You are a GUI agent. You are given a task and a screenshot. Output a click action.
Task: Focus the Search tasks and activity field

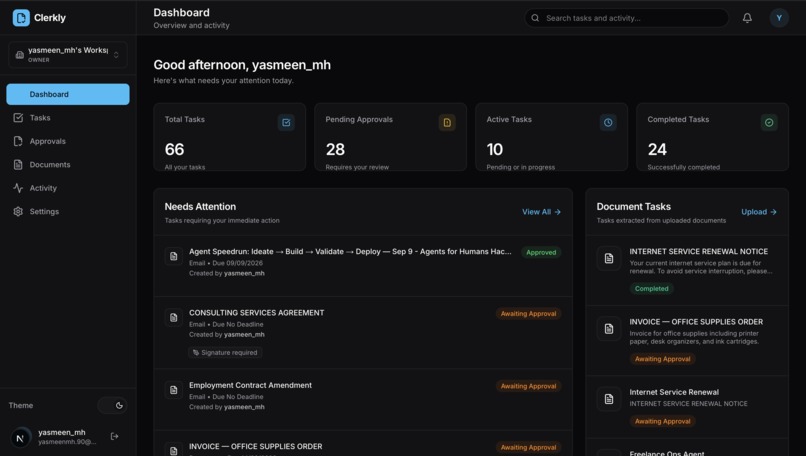(x=626, y=18)
